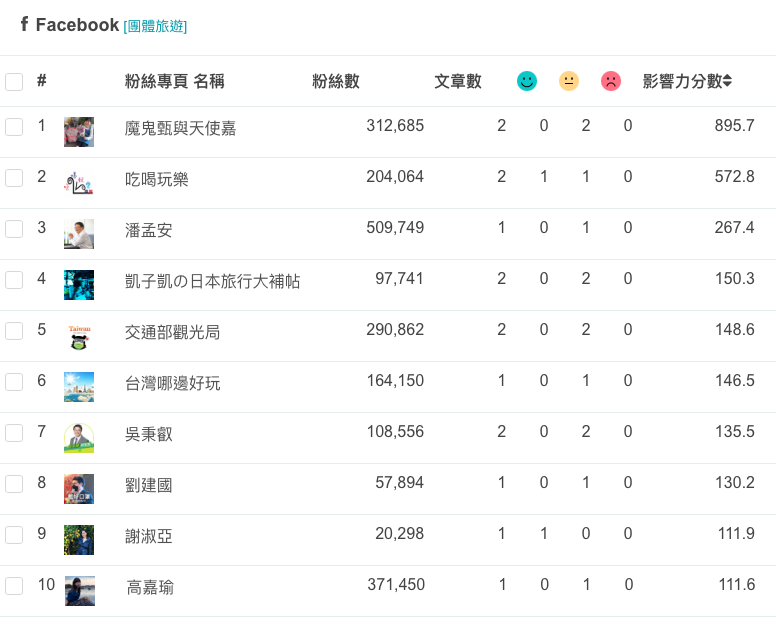Open the 謝淑亞 profile avatar
Screen dimensions: 776x625
[79, 539]
